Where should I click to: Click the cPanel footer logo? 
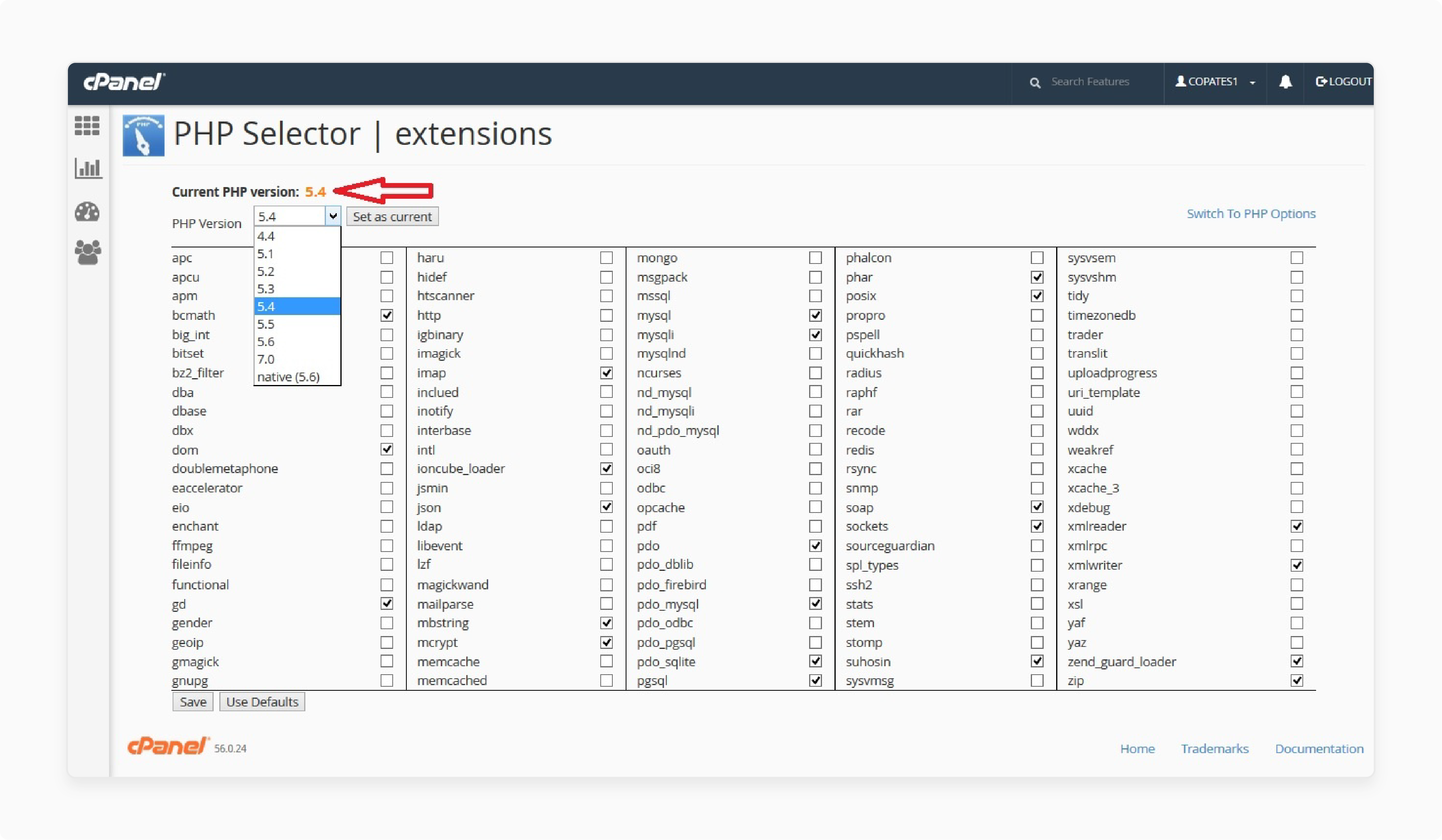(168, 745)
